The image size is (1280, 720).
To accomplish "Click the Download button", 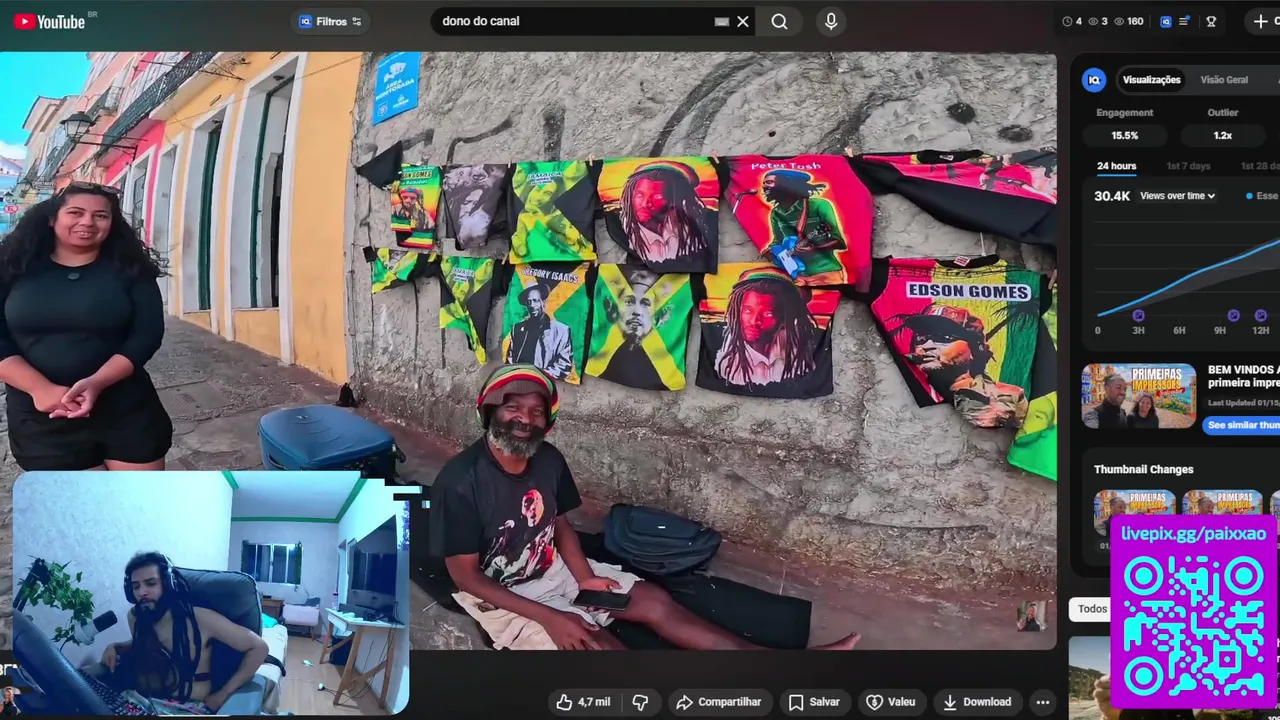I will click(x=977, y=702).
